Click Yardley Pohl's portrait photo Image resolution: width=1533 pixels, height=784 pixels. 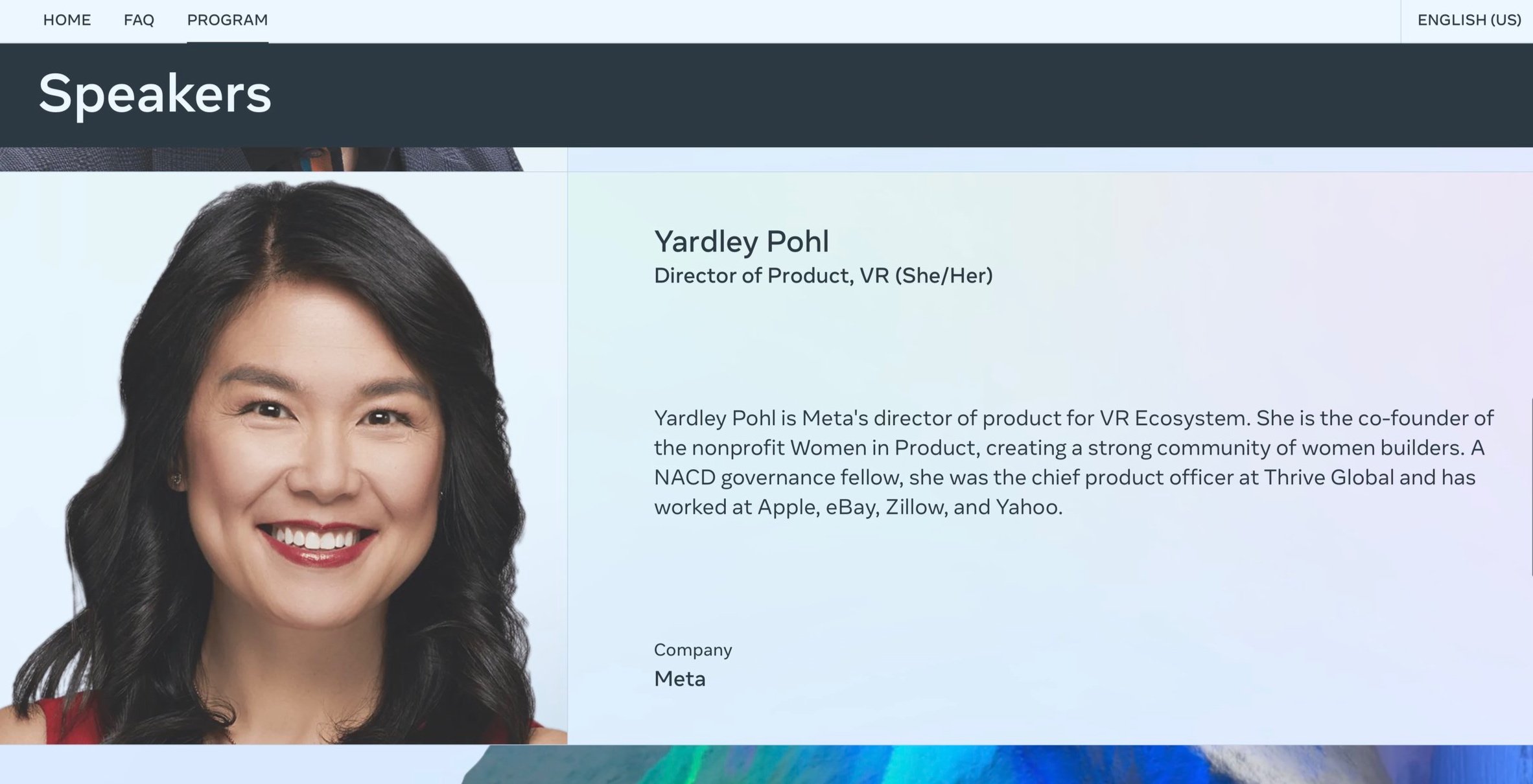click(x=283, y=458)
